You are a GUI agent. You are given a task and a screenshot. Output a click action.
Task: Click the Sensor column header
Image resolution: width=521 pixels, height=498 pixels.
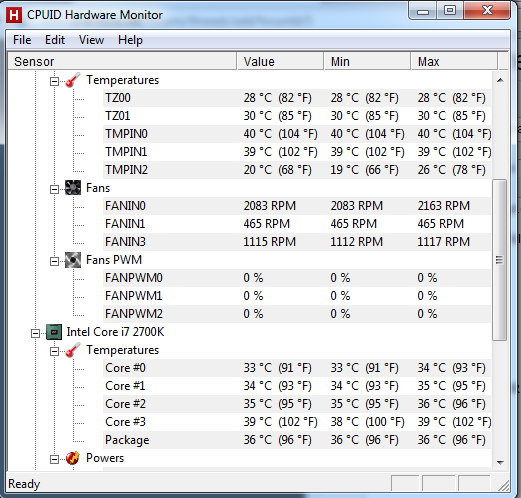(122, 61)
